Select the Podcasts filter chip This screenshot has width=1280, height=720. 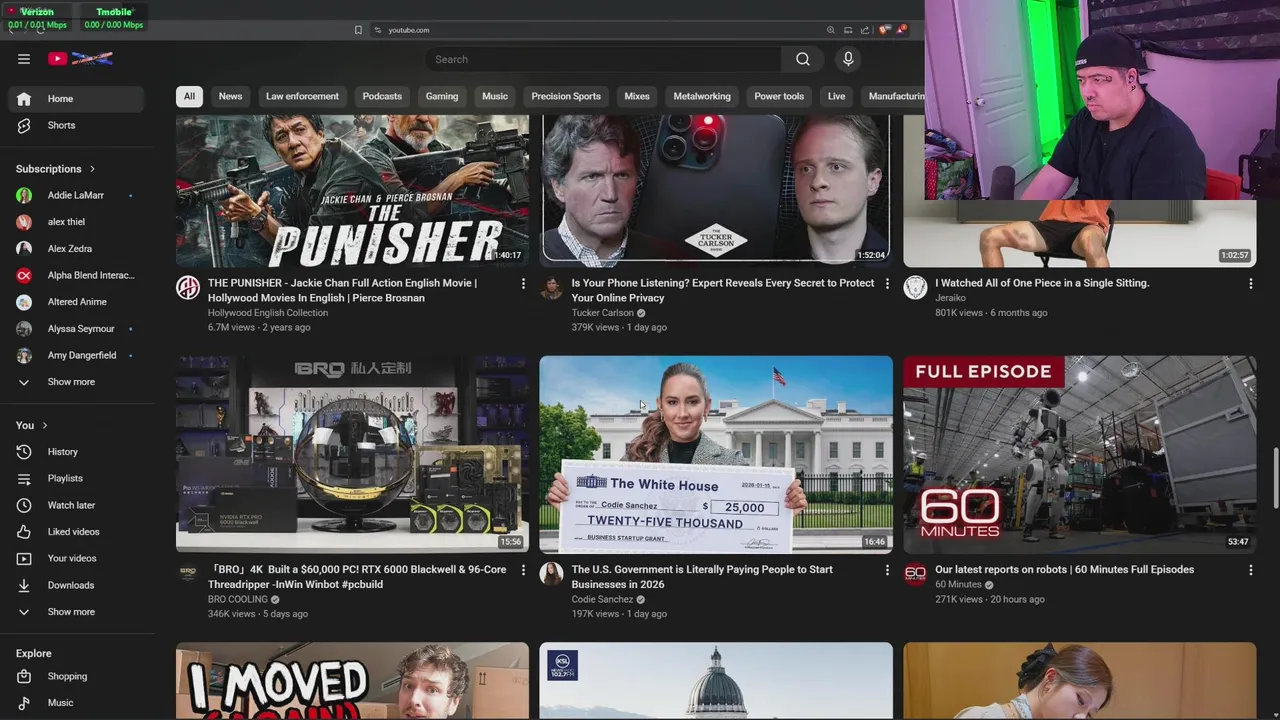click(382, 96)
